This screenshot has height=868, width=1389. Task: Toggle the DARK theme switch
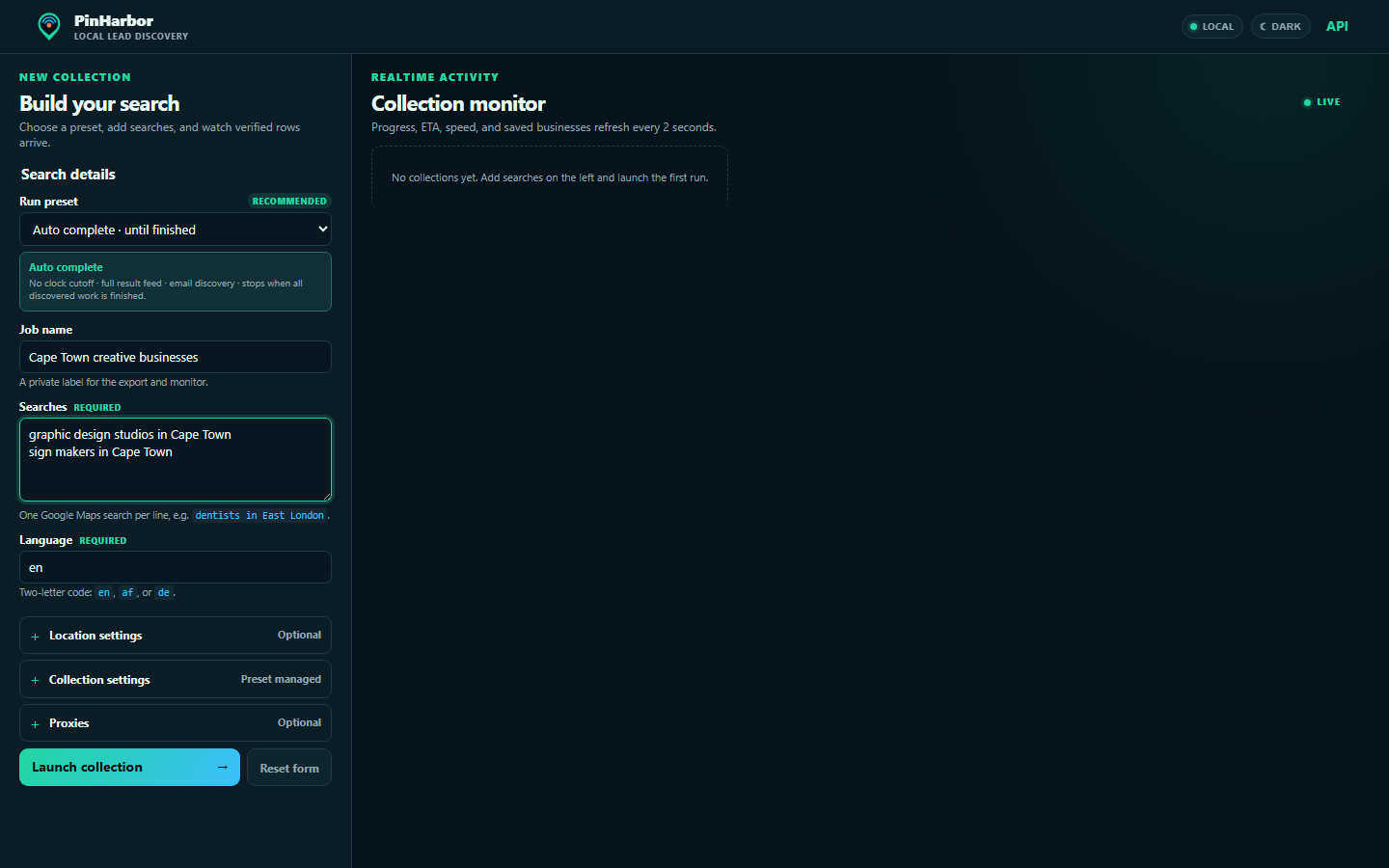pos(1281,27)
